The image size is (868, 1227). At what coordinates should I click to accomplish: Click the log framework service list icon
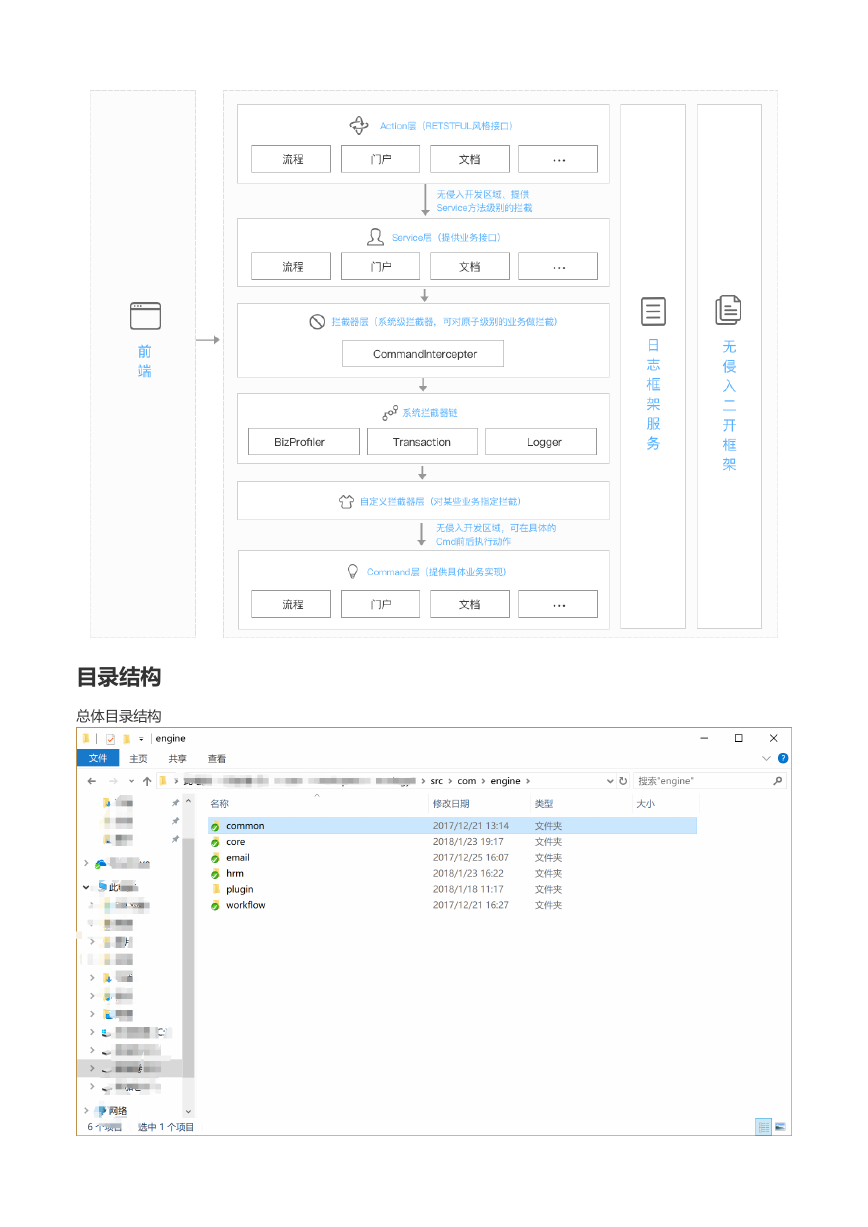[653, 311]
